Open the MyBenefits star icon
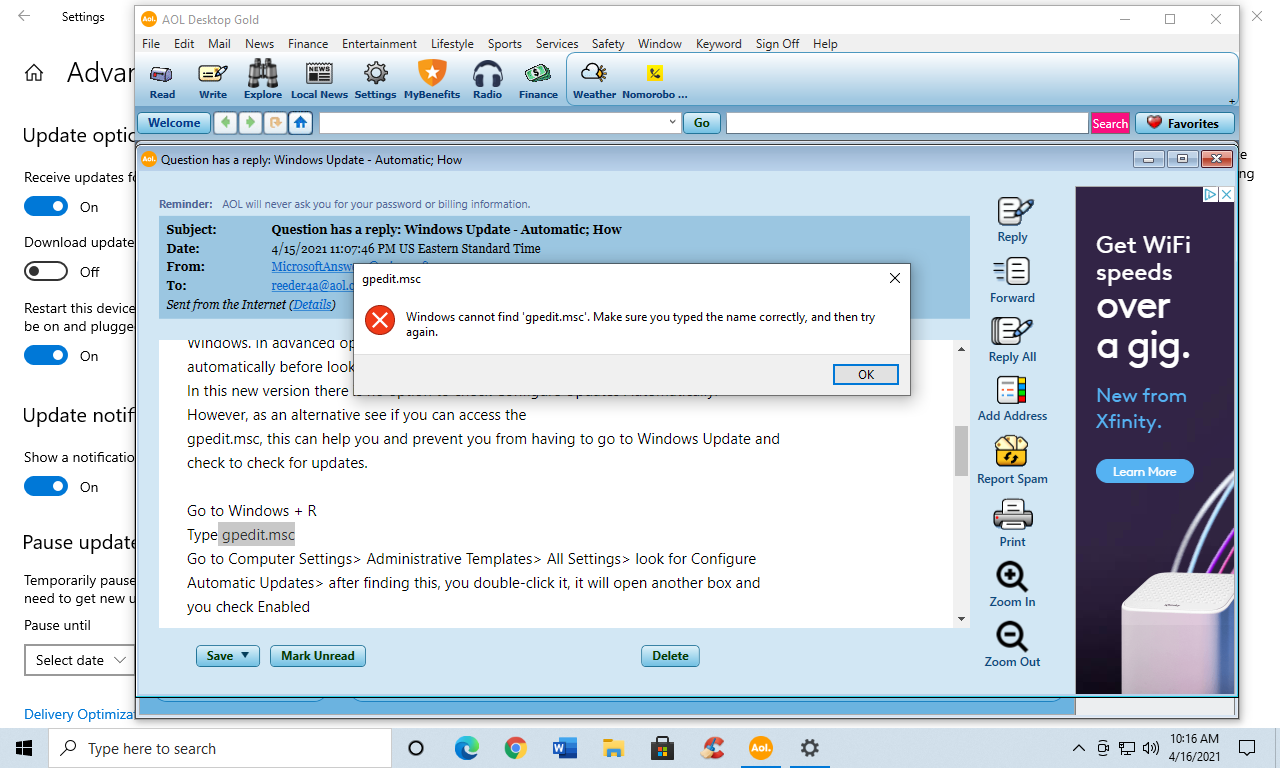 (x=432, y=80)
